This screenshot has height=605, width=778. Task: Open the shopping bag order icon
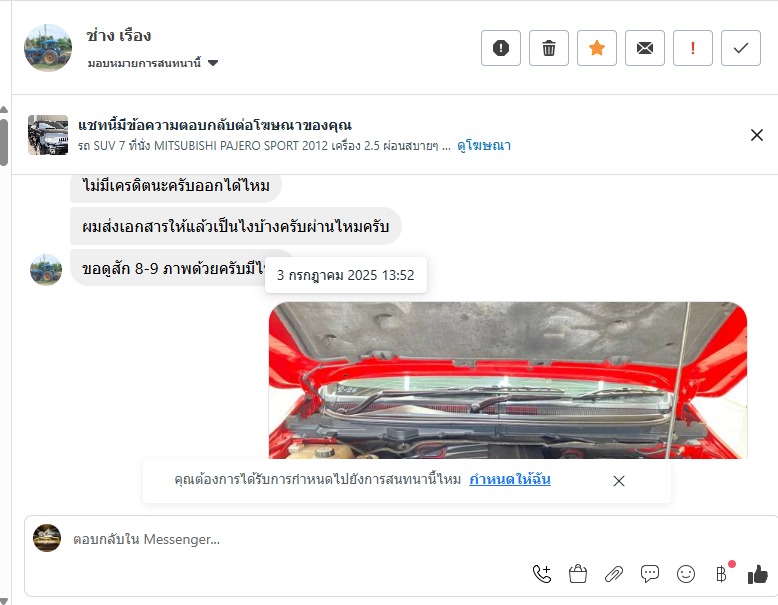pos(578,574)
